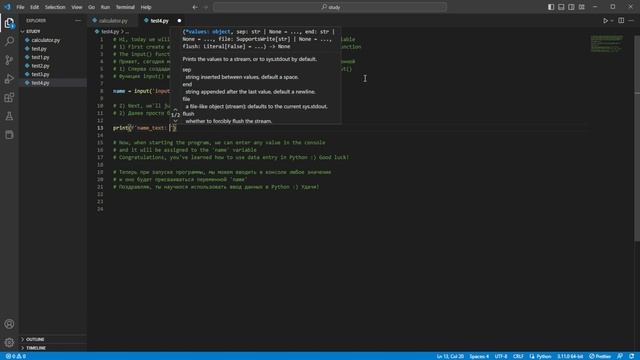Switch to the calculator.py editor tab

click(112, 20)
